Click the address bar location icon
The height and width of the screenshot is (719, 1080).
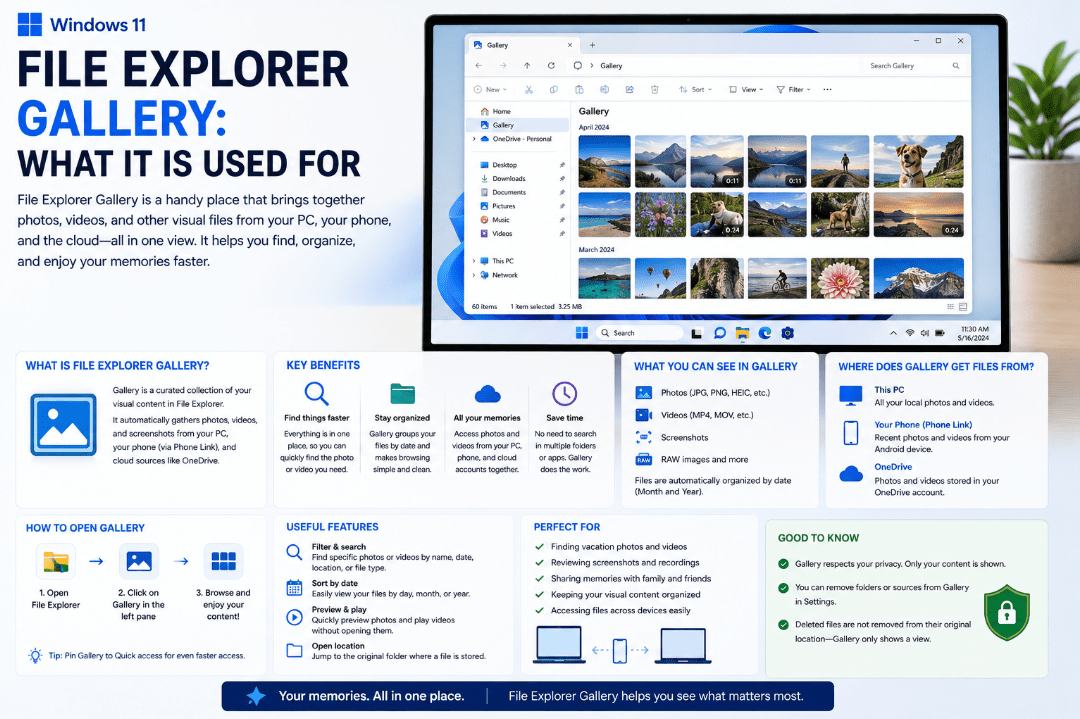coord(578,66)
